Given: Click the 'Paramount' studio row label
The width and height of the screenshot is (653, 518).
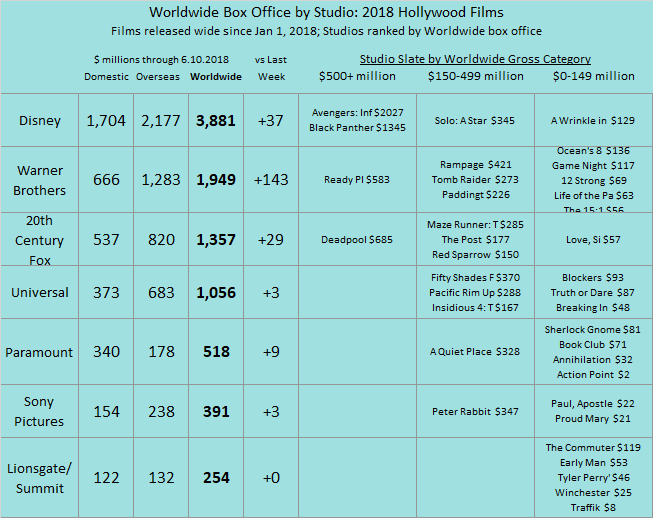Looking at the screenshot, I should coord(39,352).
